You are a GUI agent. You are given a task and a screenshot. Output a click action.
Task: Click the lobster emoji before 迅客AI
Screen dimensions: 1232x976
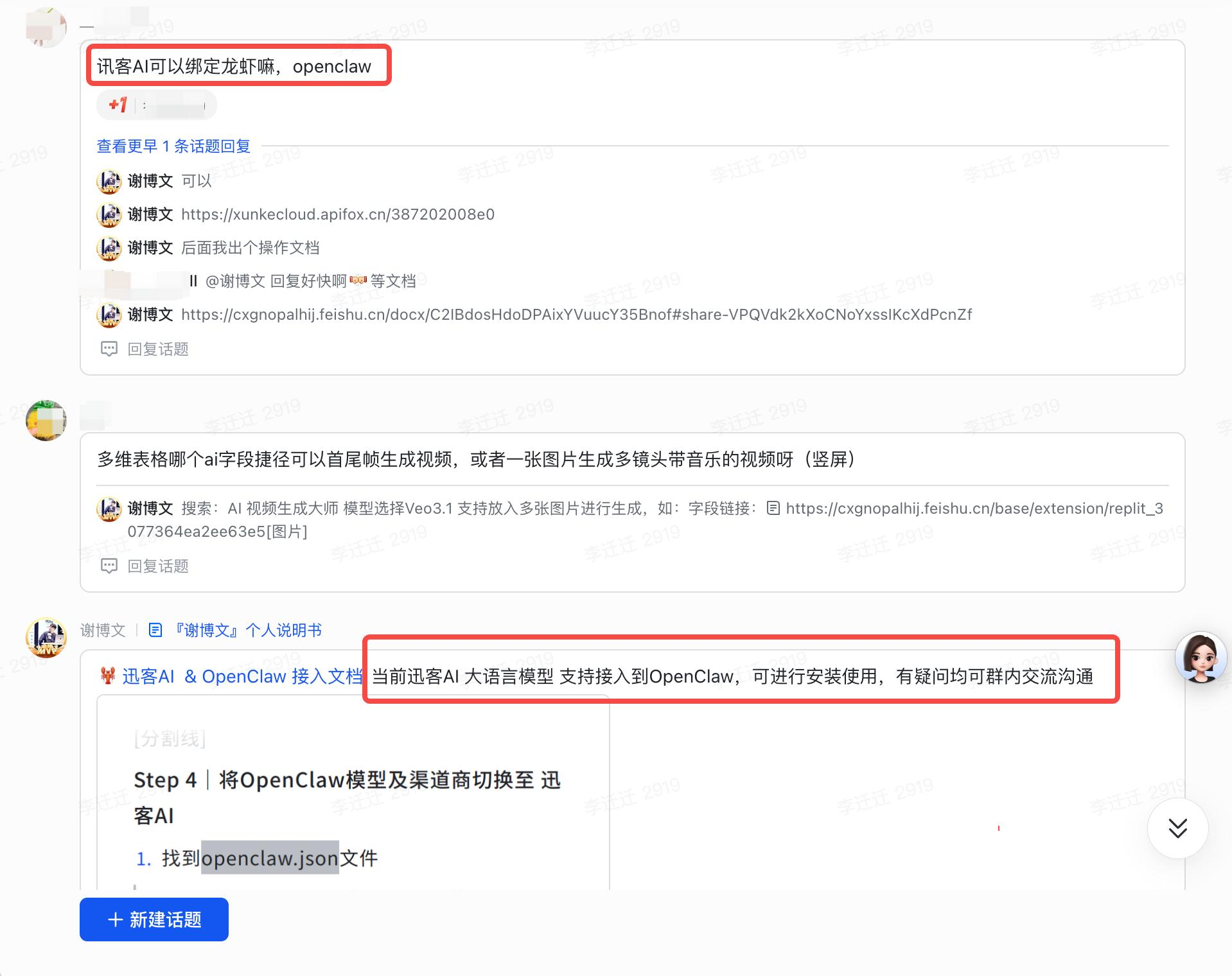[x=108, y=676]
